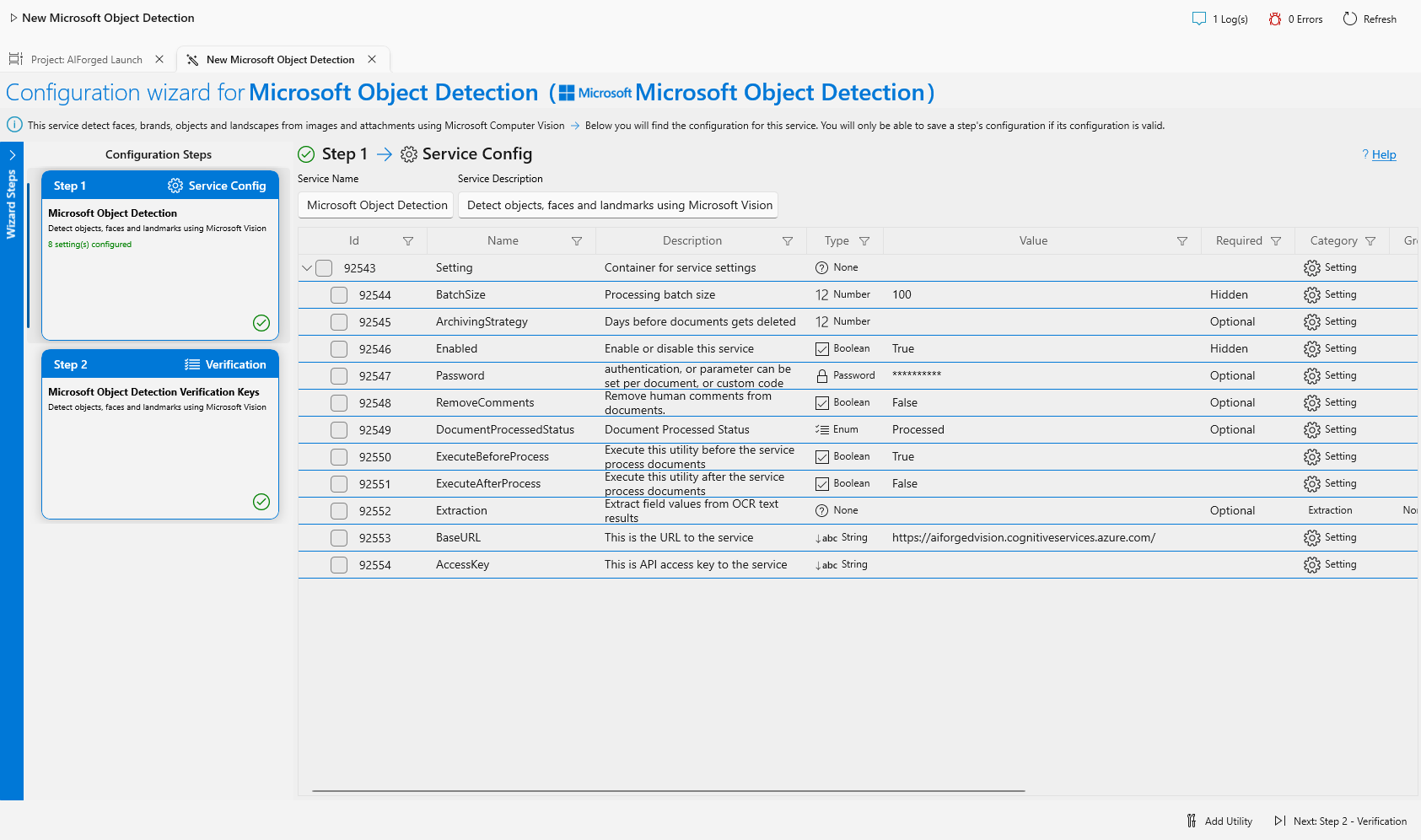Edit the Service Description field
Screen dimensions: 1421x840
618,205
